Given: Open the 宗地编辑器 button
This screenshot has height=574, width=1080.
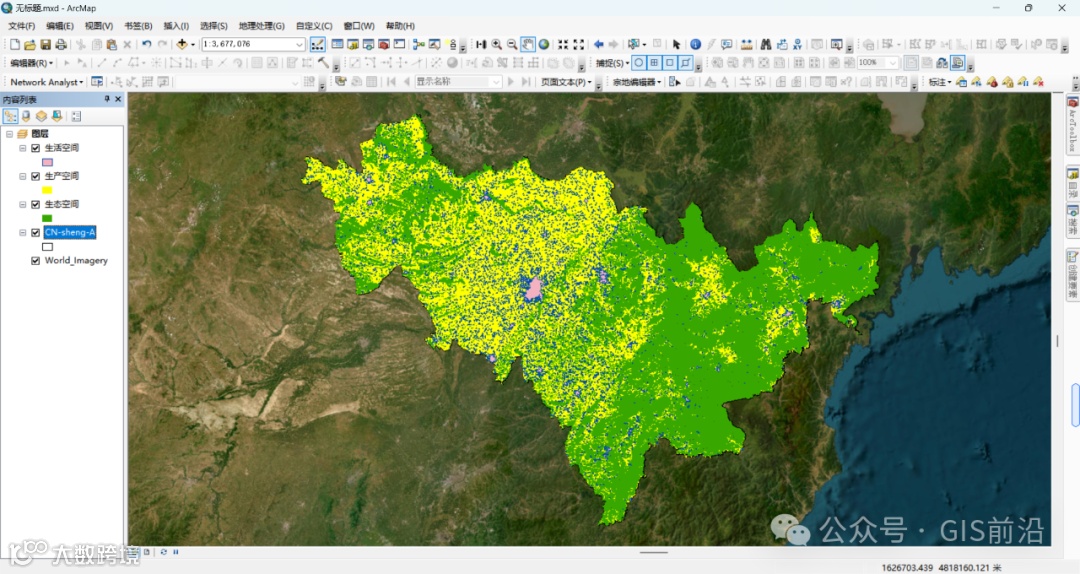Looking at the screenshot, I should pyautogui.click(x=636, y=81).
